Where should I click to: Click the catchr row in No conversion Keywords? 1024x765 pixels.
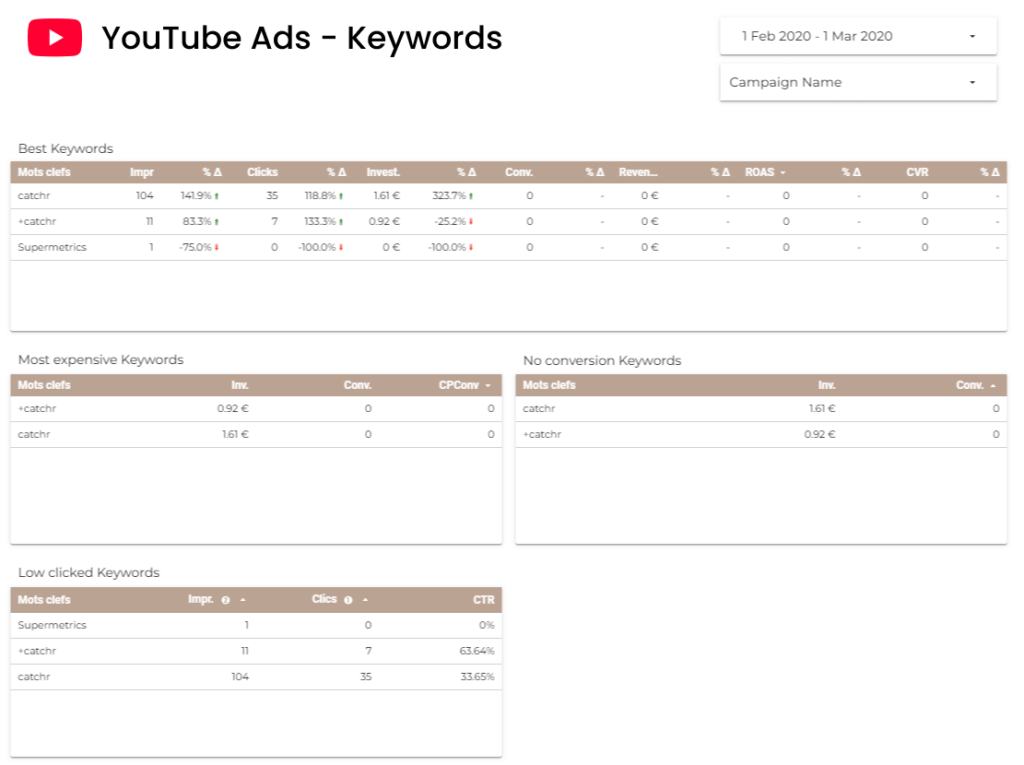coord(539,408)
